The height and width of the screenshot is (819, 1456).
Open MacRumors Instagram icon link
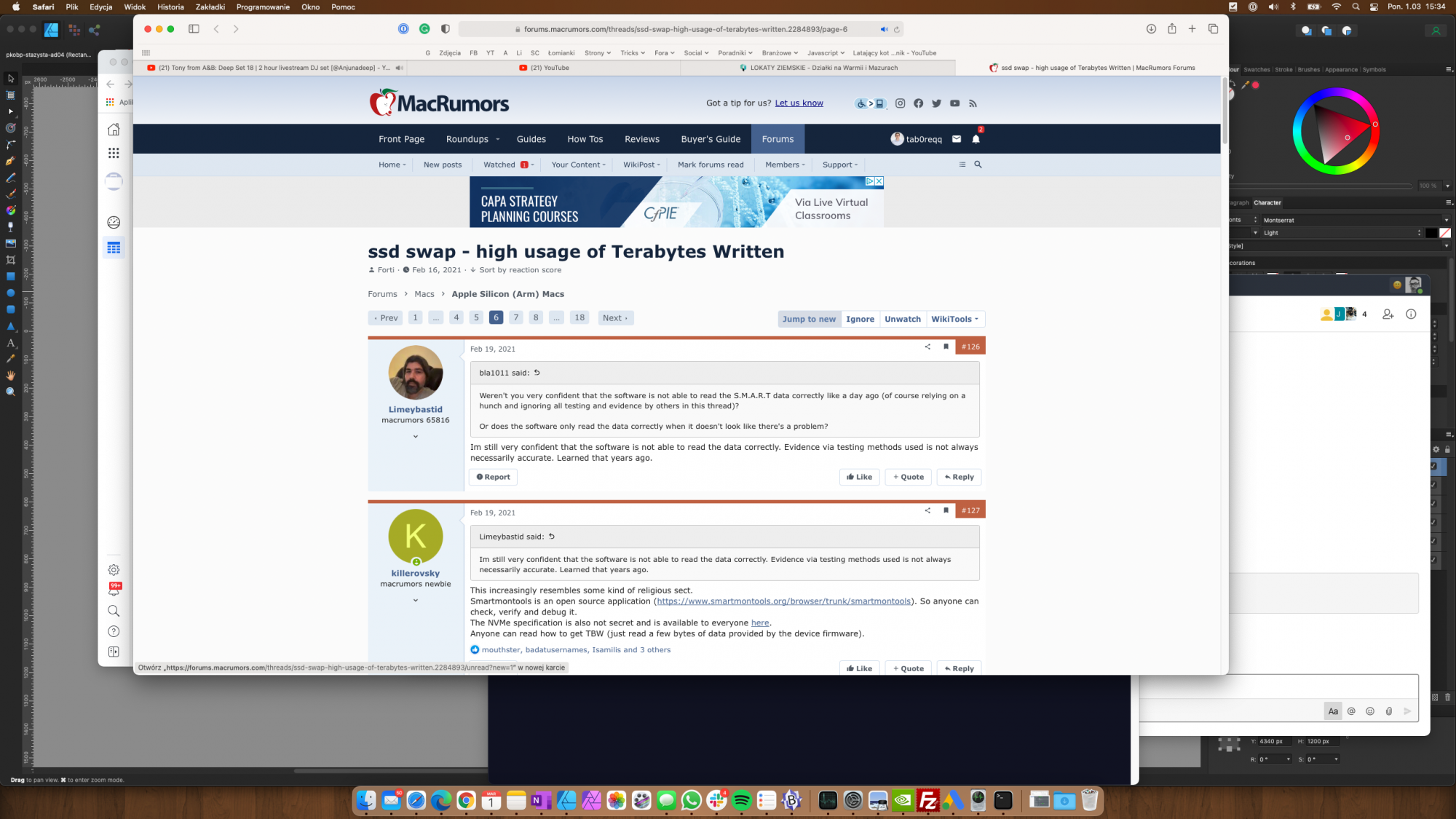pyautogui.click(x=900, y=103)
